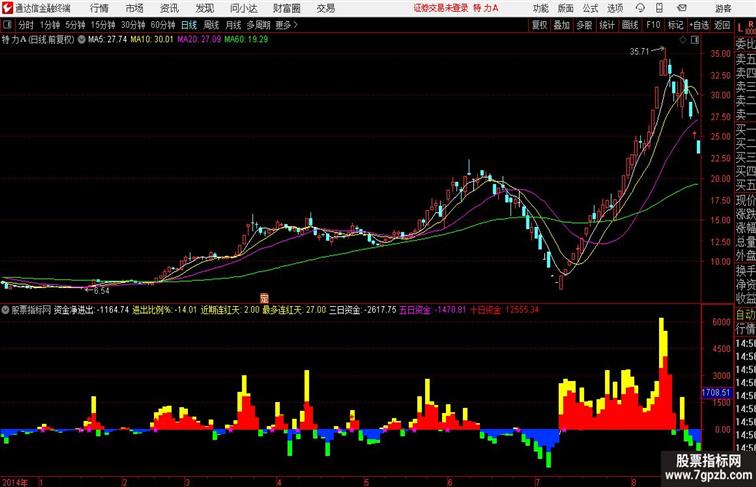Switch to 30分钟 period
The image size is (756, 487).
point(133,25)
